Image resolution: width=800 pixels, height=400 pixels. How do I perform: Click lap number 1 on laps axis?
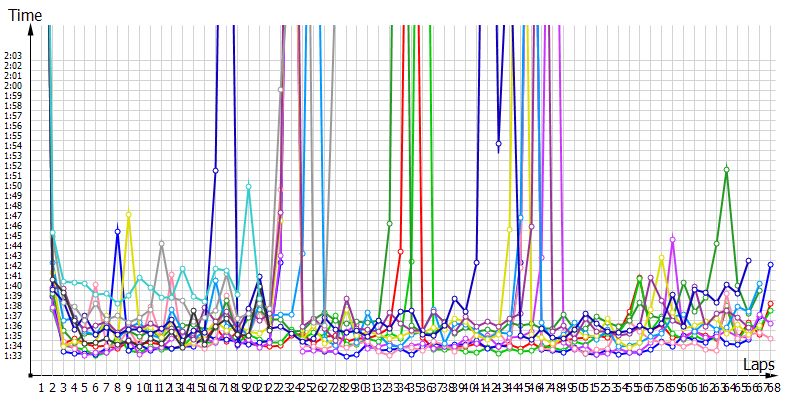tap(41, 387)
